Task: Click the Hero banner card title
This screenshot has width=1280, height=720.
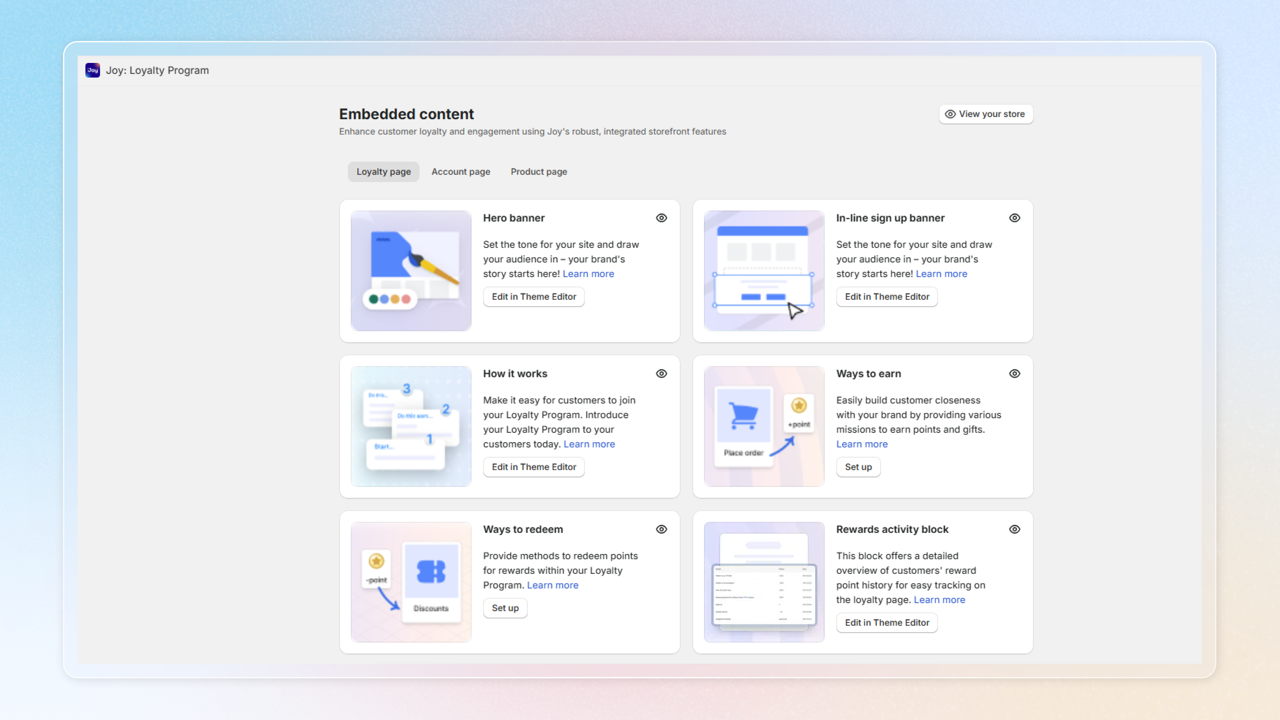Action: coord(514,218)
